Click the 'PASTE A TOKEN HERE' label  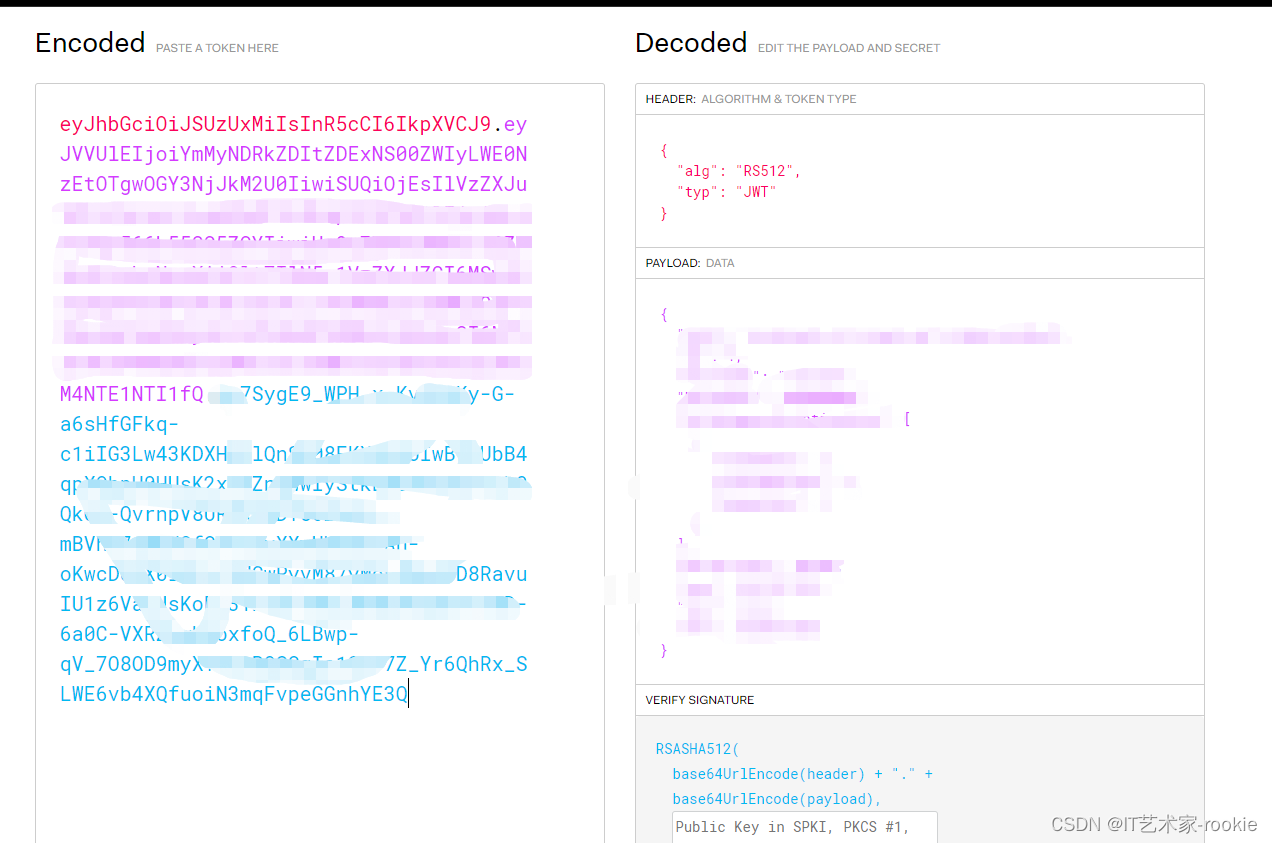pos(217,48)
